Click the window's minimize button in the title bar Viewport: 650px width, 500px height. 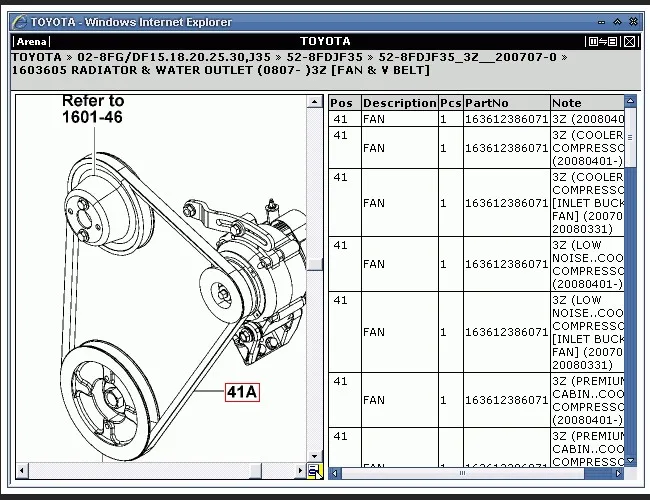[x=601, y=22]
